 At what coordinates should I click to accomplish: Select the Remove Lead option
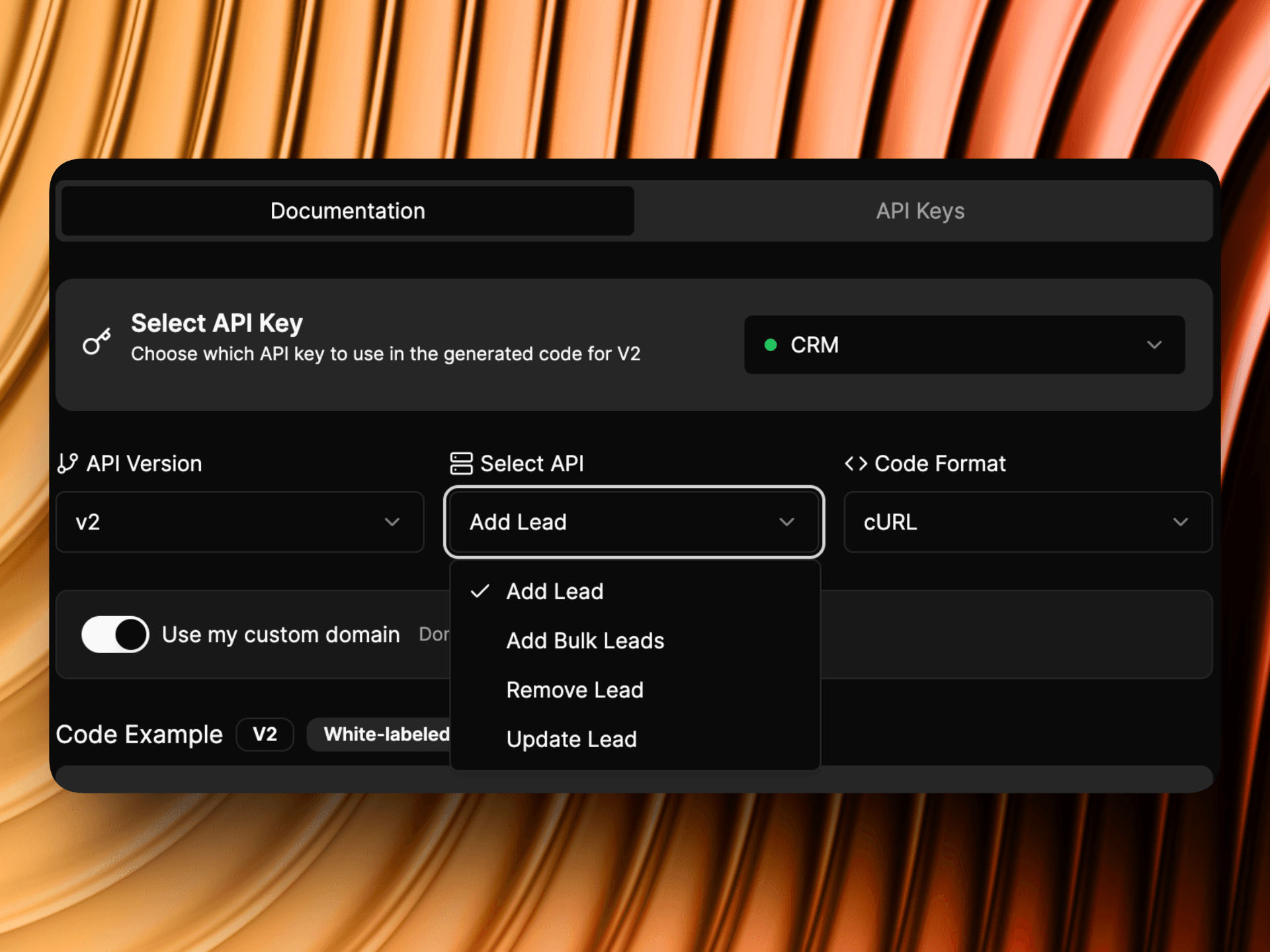tap(635, 690)
